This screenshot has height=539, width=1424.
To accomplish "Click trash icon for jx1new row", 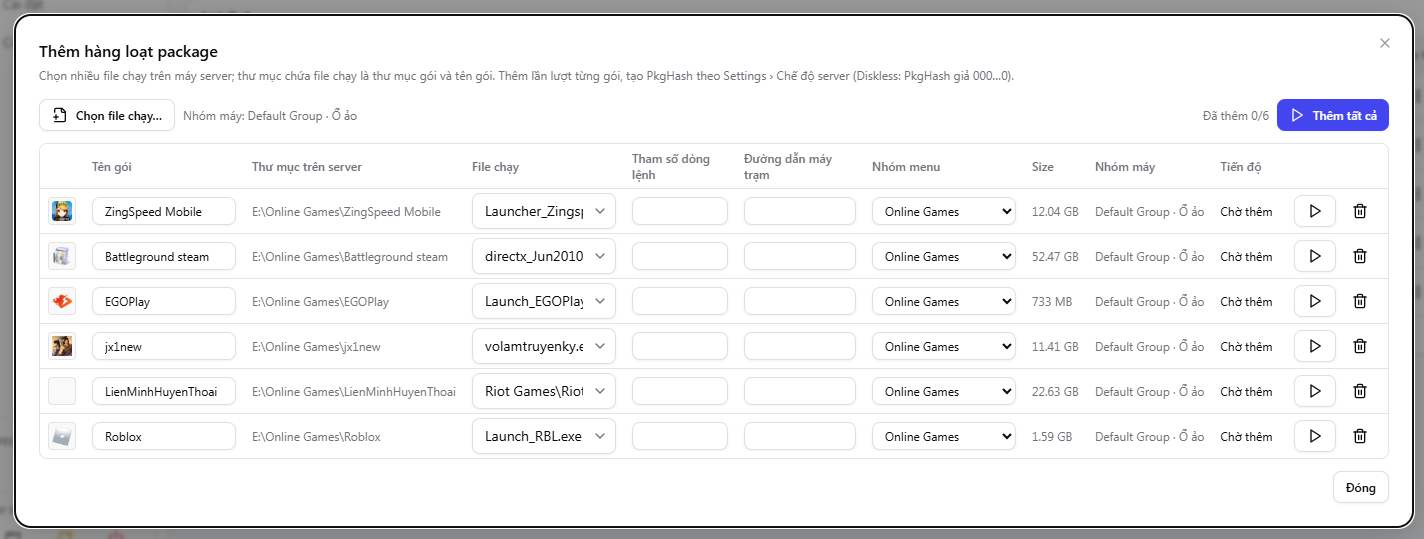I will (1360, 346).
